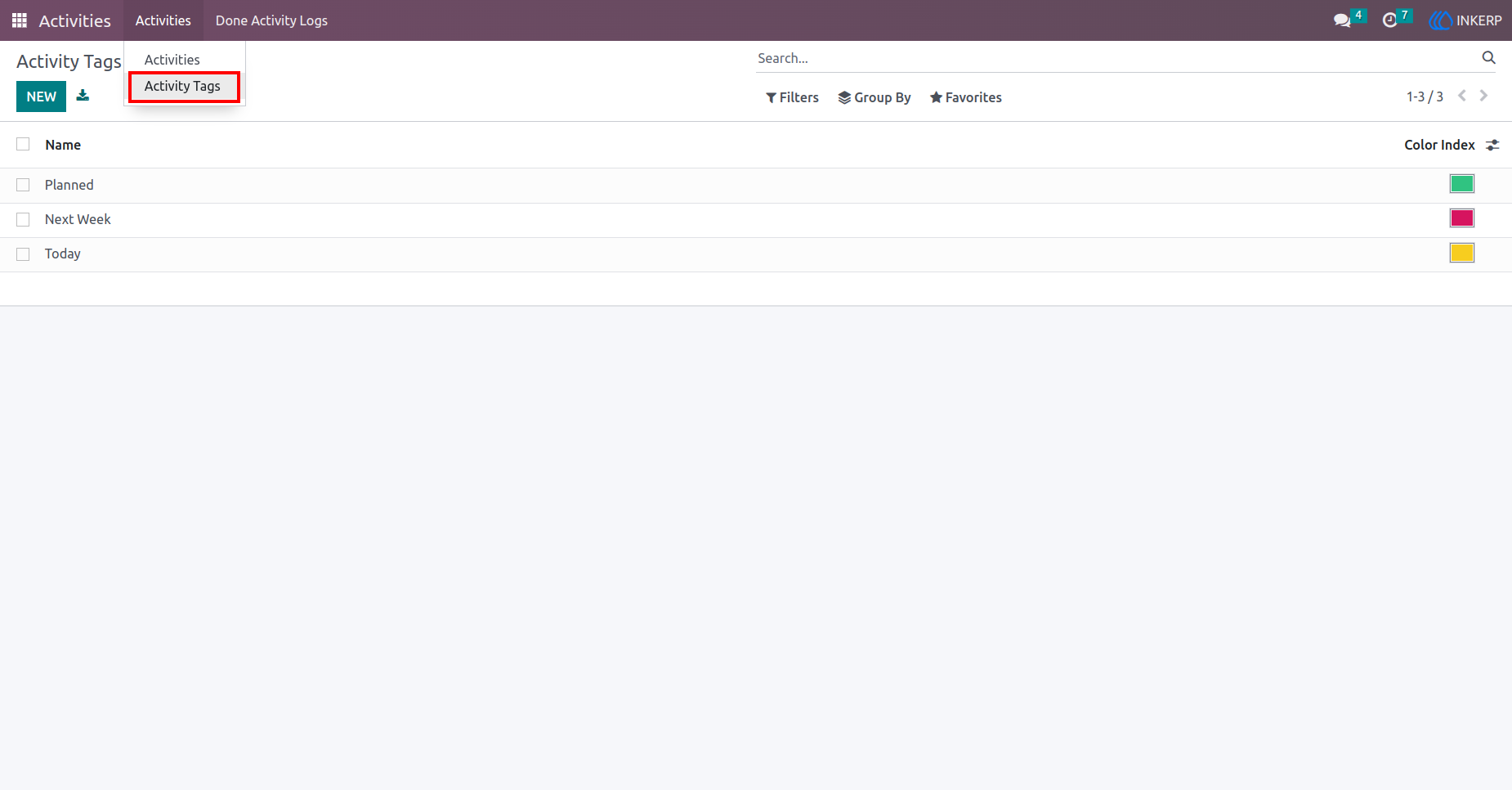Image resolution: width=1512 pixels, height=790 pixels.
Task: Check the Today row checkbox
Action: click(x=23, y=254)
